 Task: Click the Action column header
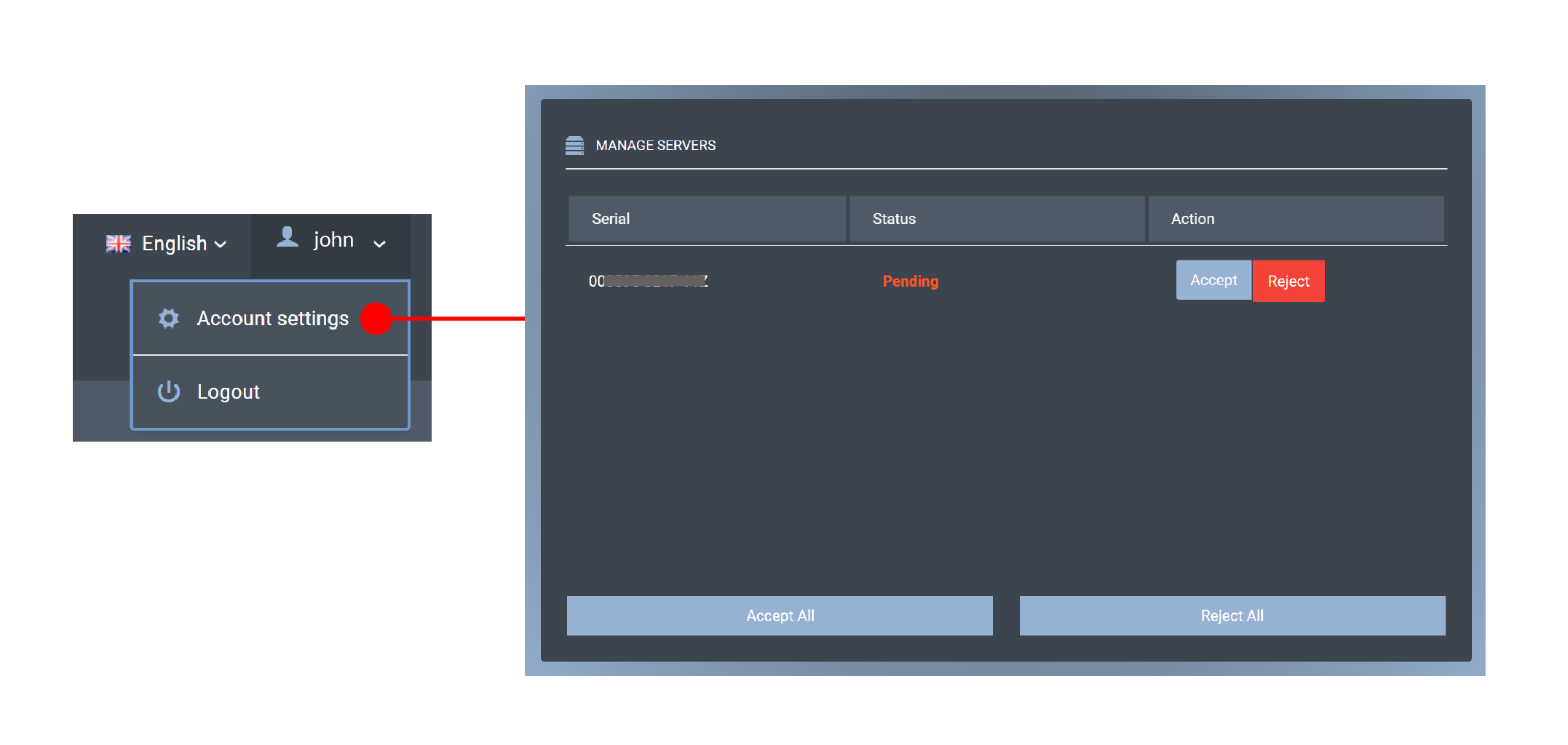point(1192,219)
